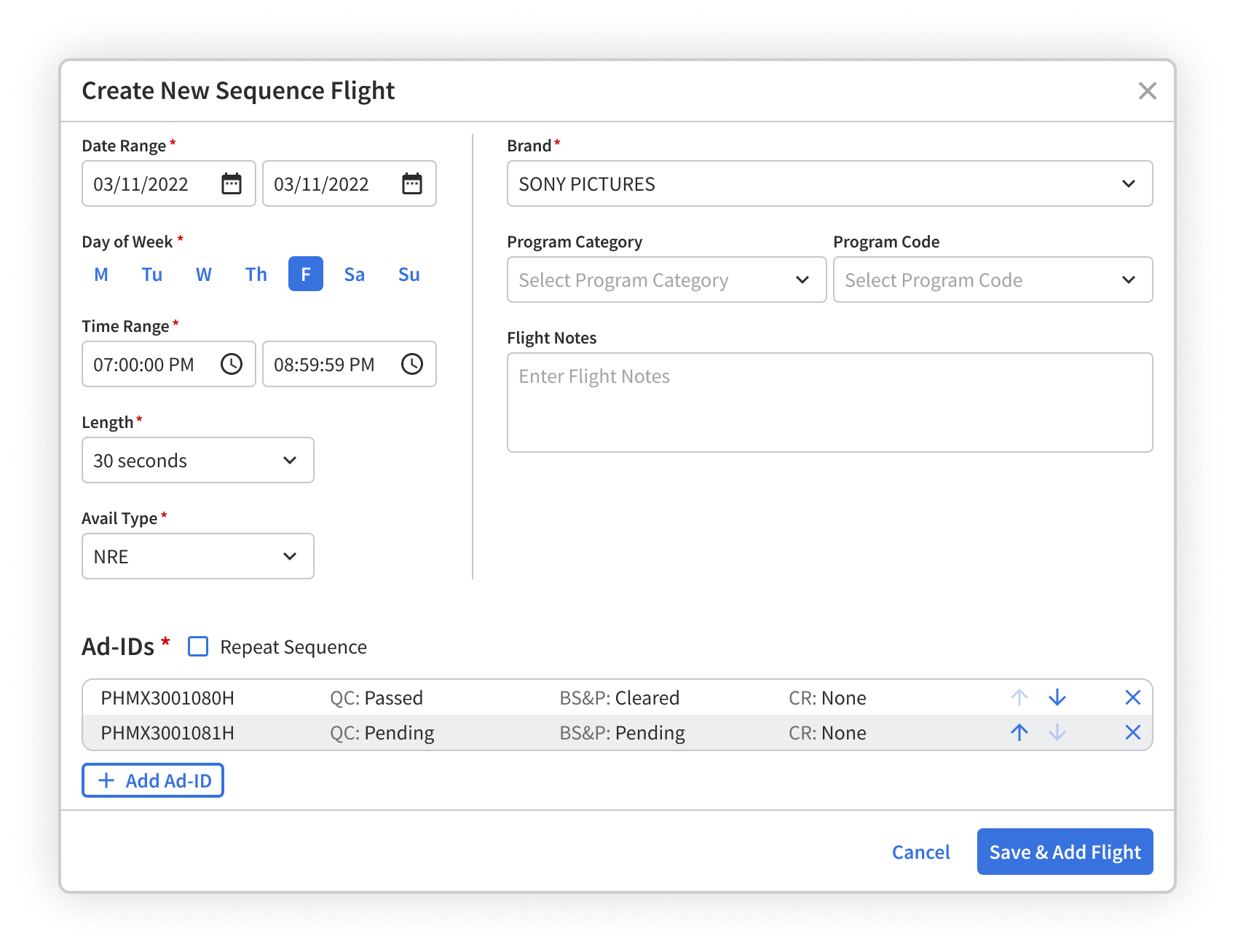Image resolution: width=1235 pixels, height=952 pixels.
Task: Toggle Saturday in the Day of Week selector
Action: [355, 274]
